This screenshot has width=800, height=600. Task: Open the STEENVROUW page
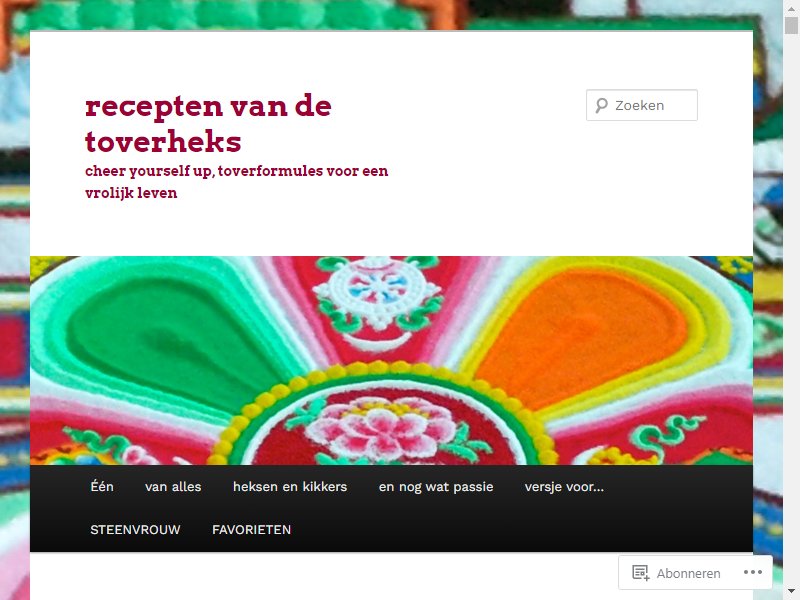135,530
